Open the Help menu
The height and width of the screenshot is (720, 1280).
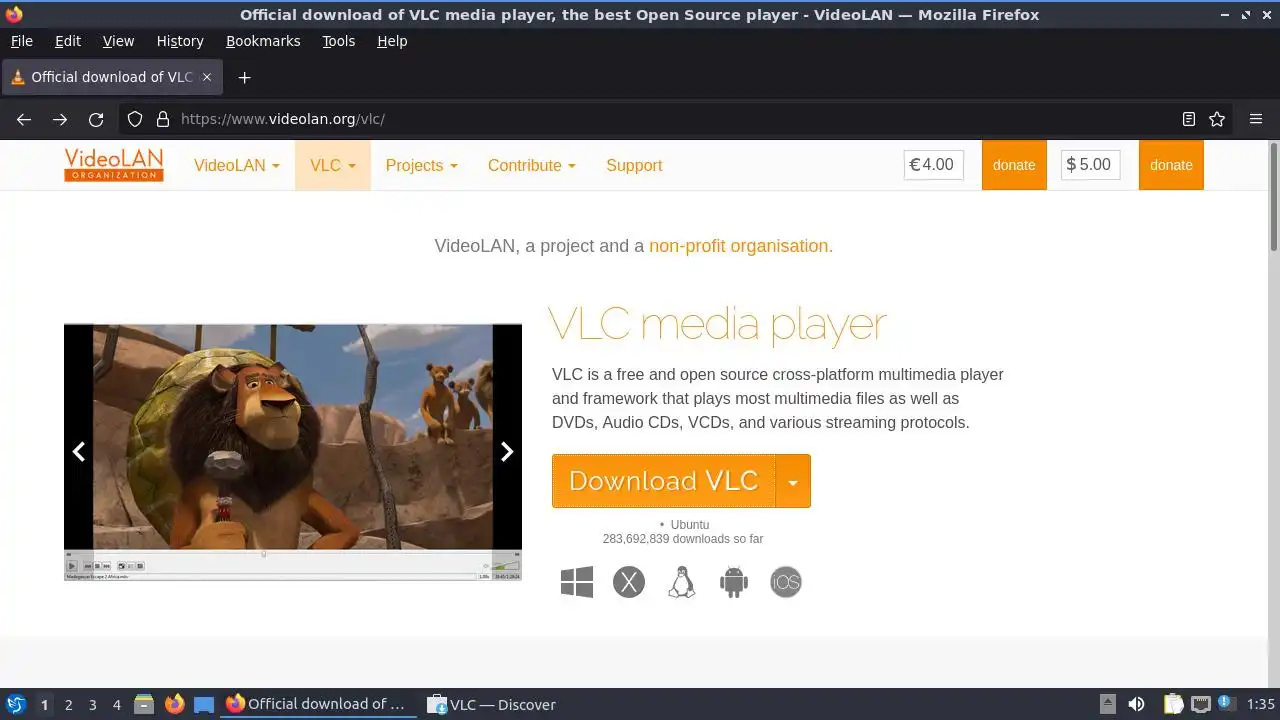pyautogui.click(x=392, y=41)
